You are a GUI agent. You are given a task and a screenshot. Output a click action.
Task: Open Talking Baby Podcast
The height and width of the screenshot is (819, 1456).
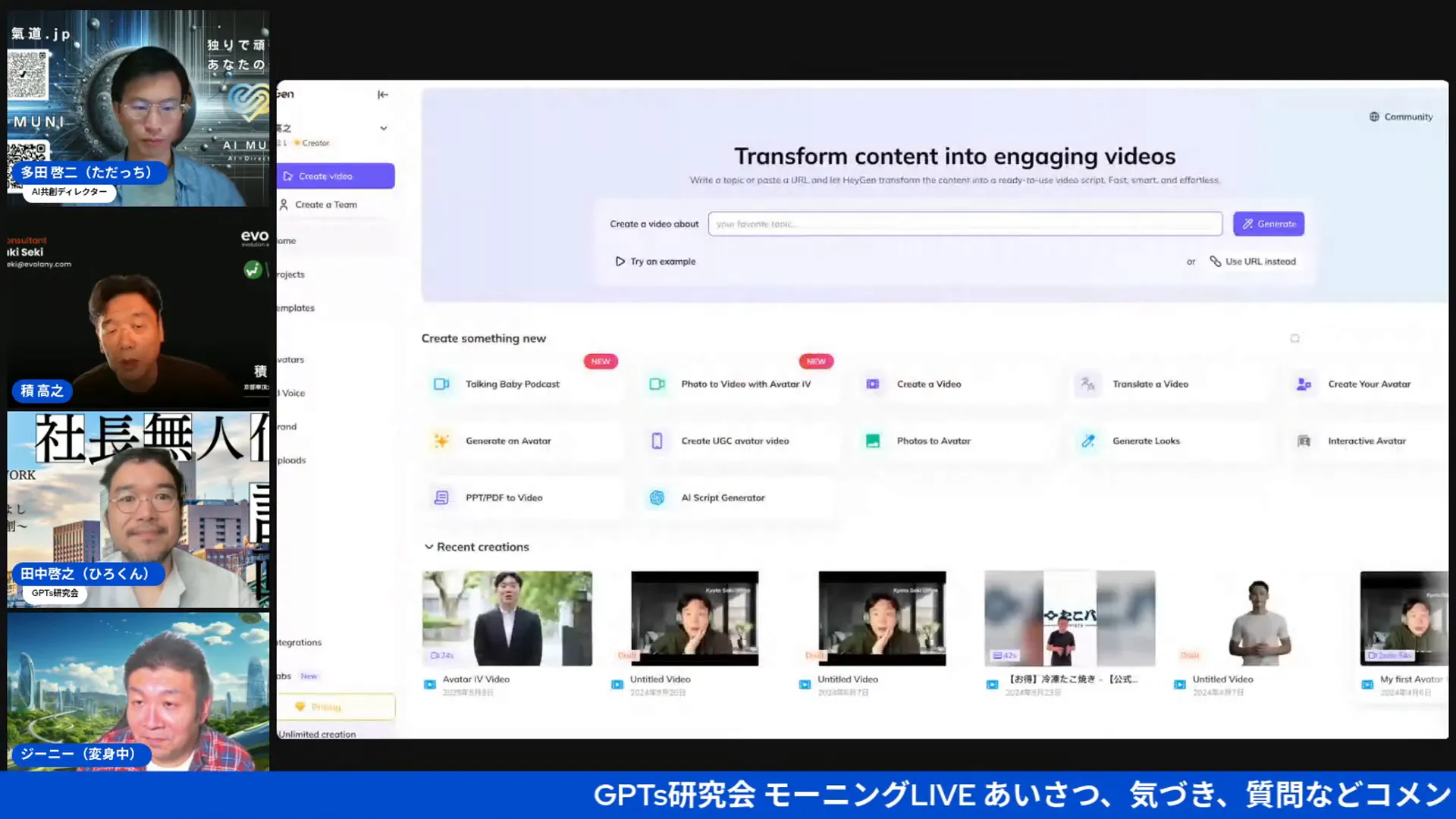[522, 384]
